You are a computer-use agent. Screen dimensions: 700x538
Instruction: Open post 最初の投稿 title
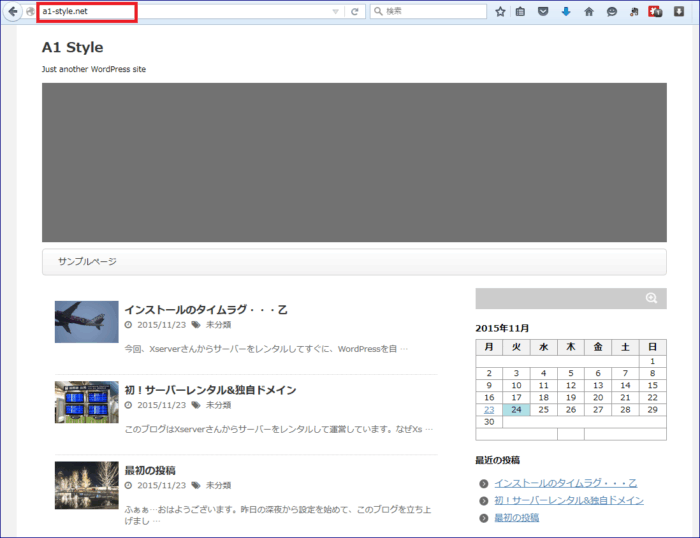coord(150,470)
